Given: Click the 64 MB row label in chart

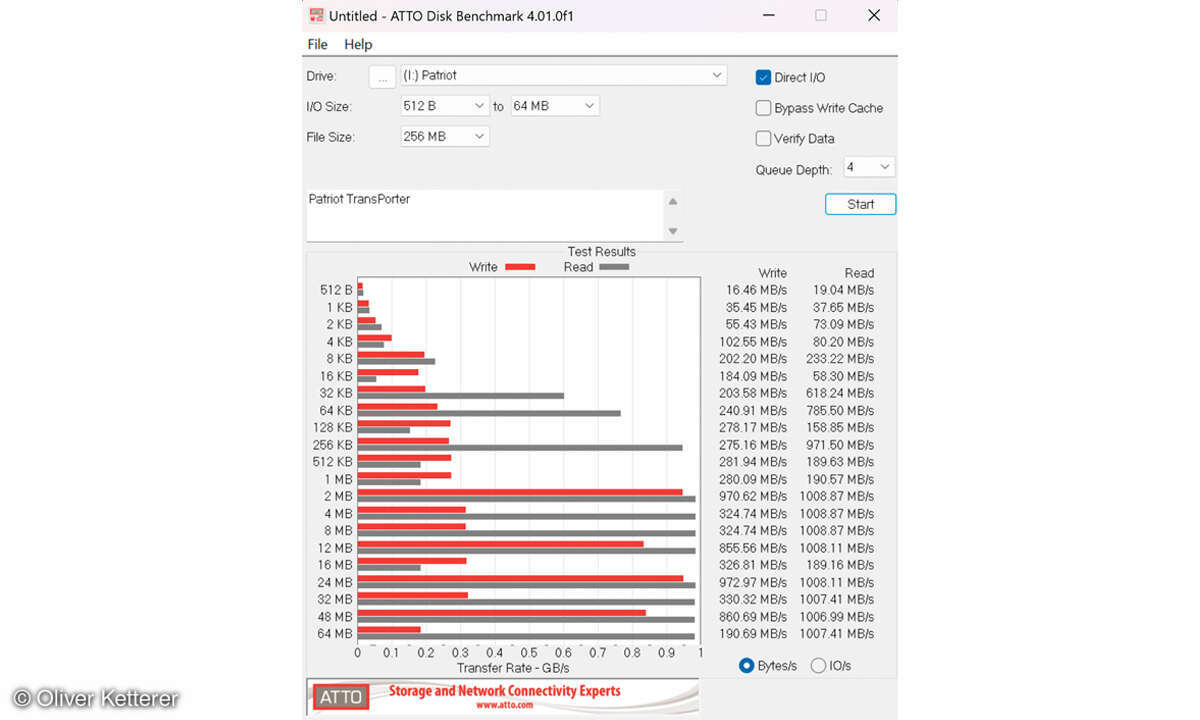Looking at the screenshot, I should (x=335, y=634).
